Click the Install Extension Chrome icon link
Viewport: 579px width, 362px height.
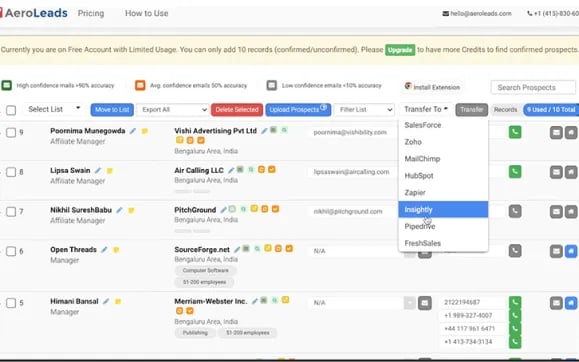pos(432,87)
